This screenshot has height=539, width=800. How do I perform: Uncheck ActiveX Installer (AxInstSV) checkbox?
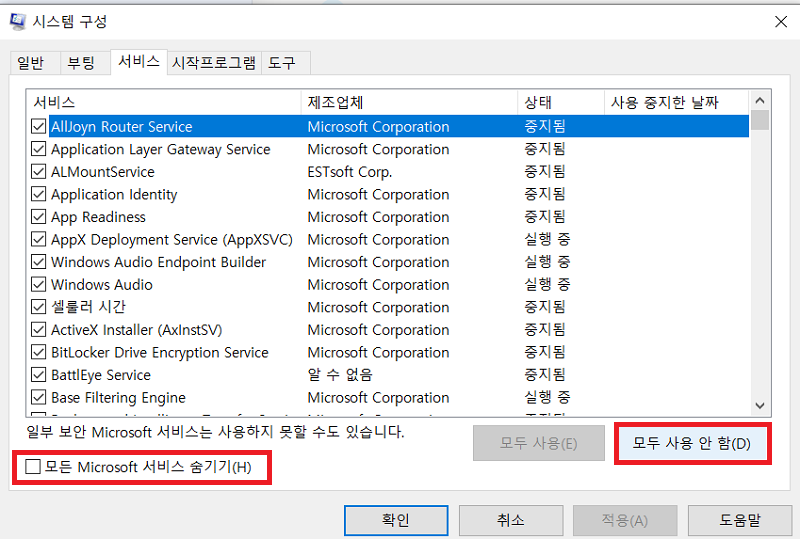(38, 329)
